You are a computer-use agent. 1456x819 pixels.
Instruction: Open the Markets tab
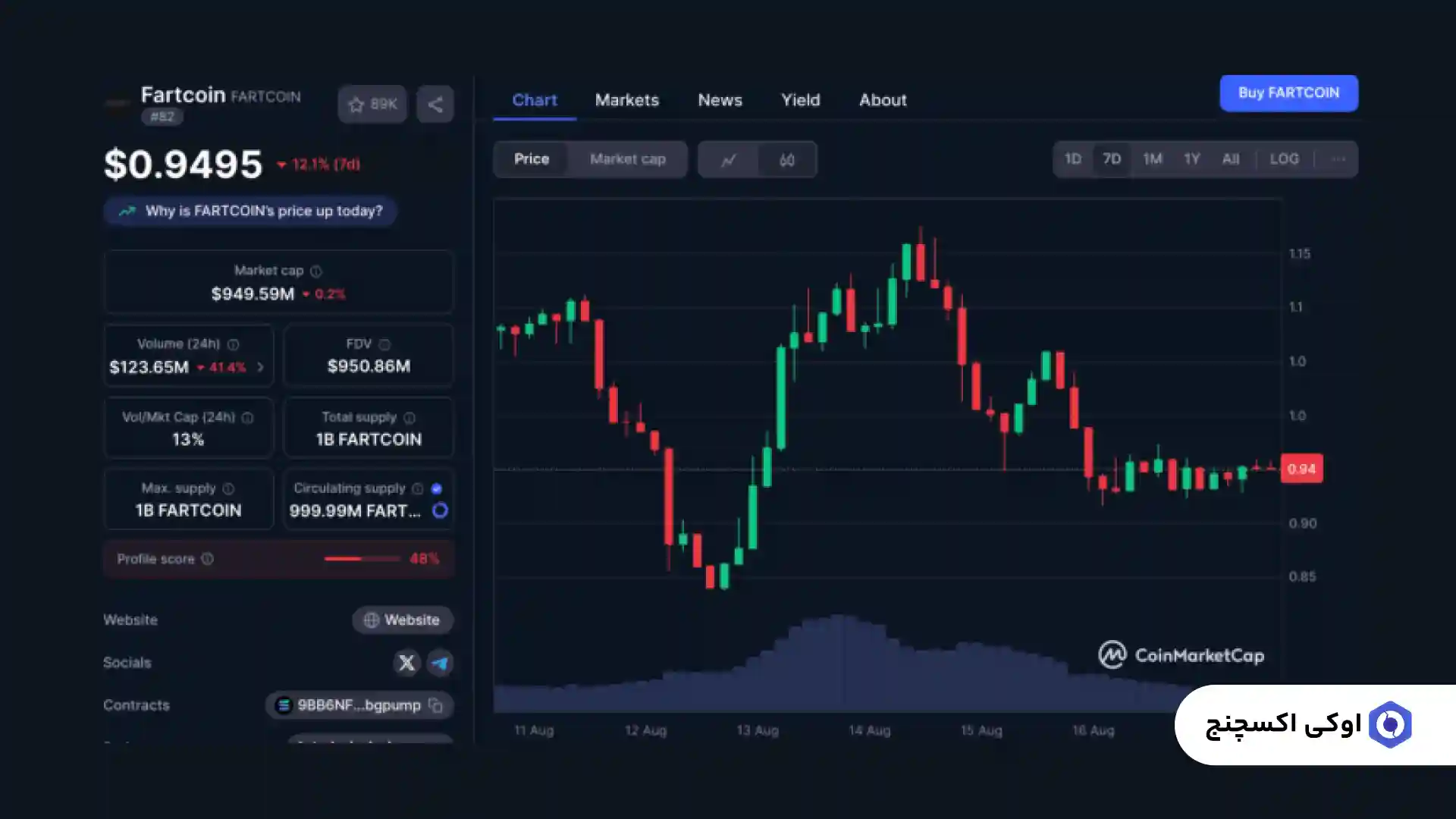(626, 100)
